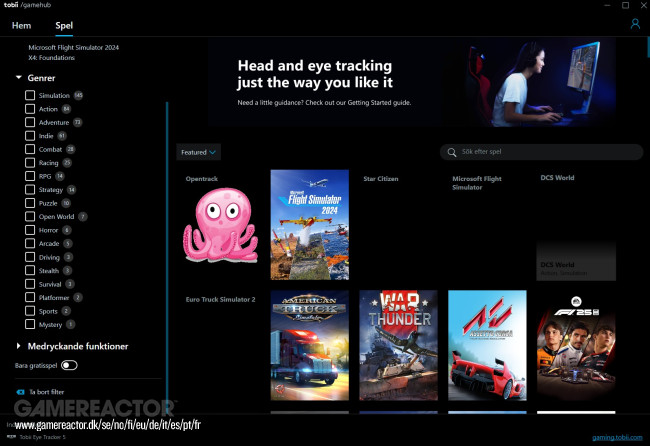Check the Strategy genre checkbox
Viewport: 650px width, 446px height.
[x=30, y=190]
